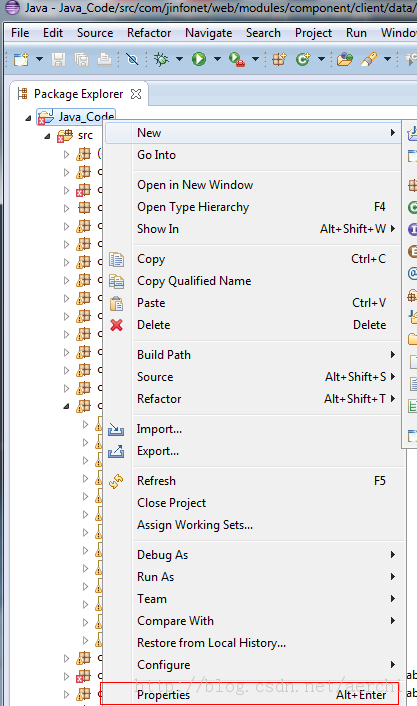Click the red Delete cross icon
Image resolution: width=417 pixels, height=706 pixels.
tap(117, 325)
